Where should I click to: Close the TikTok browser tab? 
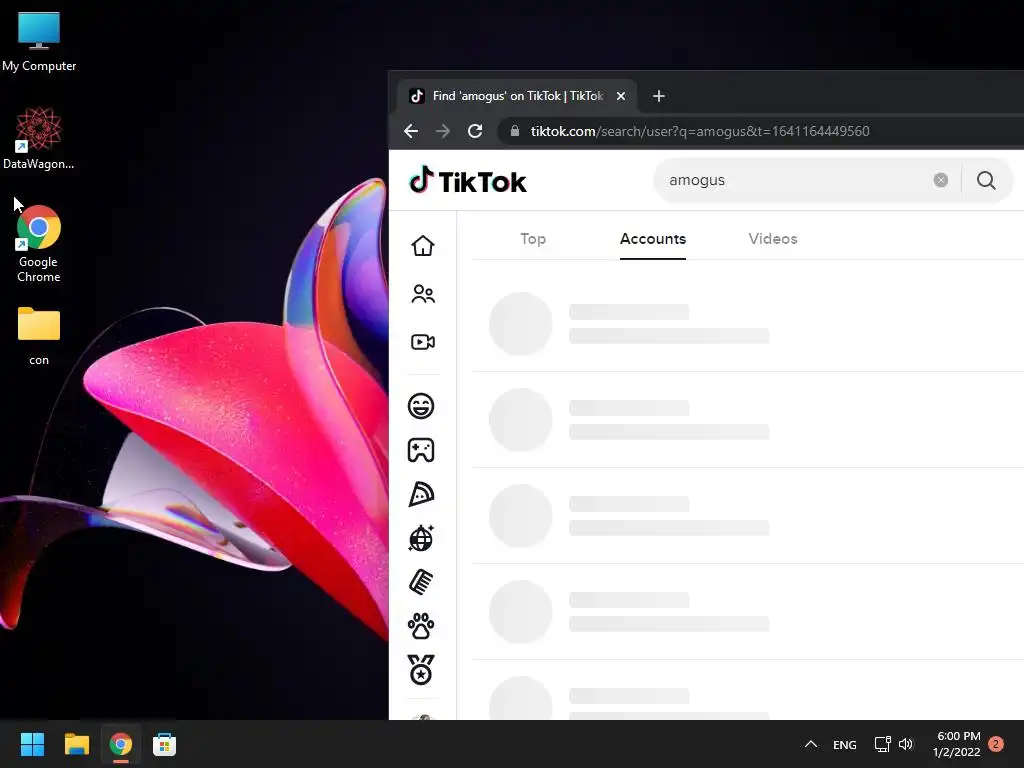(x=621, y=96)
